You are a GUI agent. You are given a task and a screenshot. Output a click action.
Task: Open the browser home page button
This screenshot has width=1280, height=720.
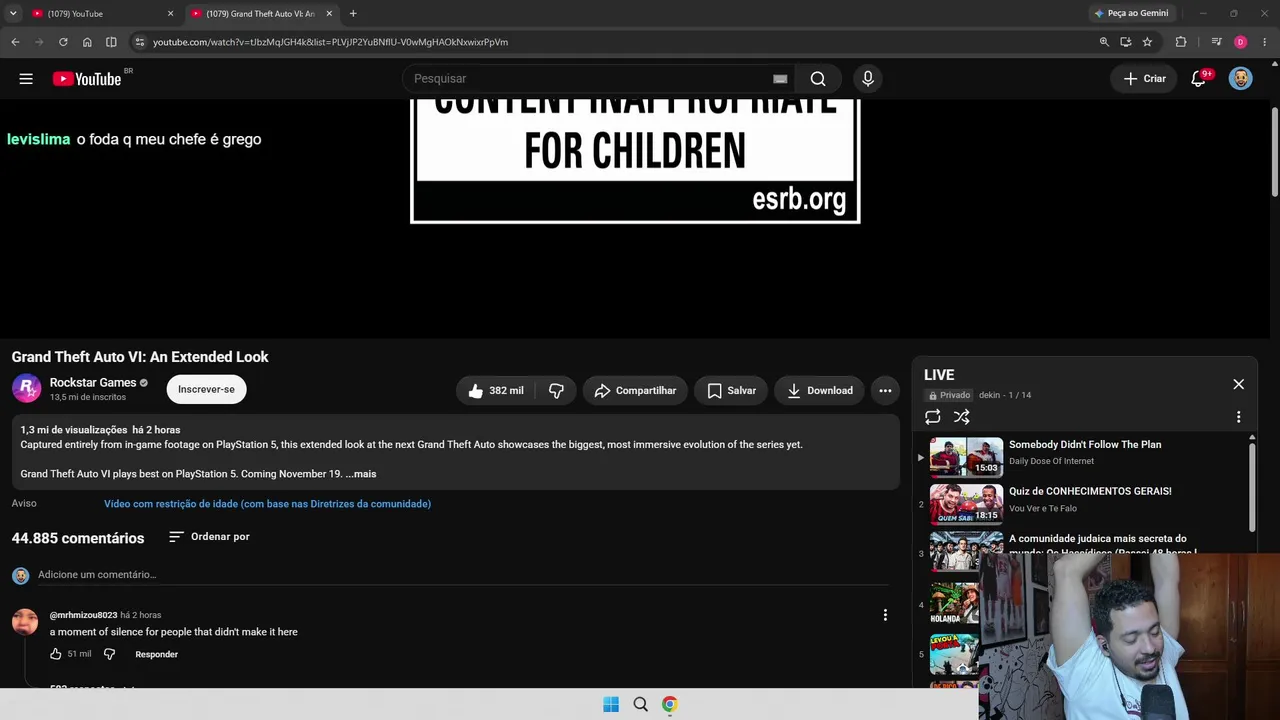(87, 42)
